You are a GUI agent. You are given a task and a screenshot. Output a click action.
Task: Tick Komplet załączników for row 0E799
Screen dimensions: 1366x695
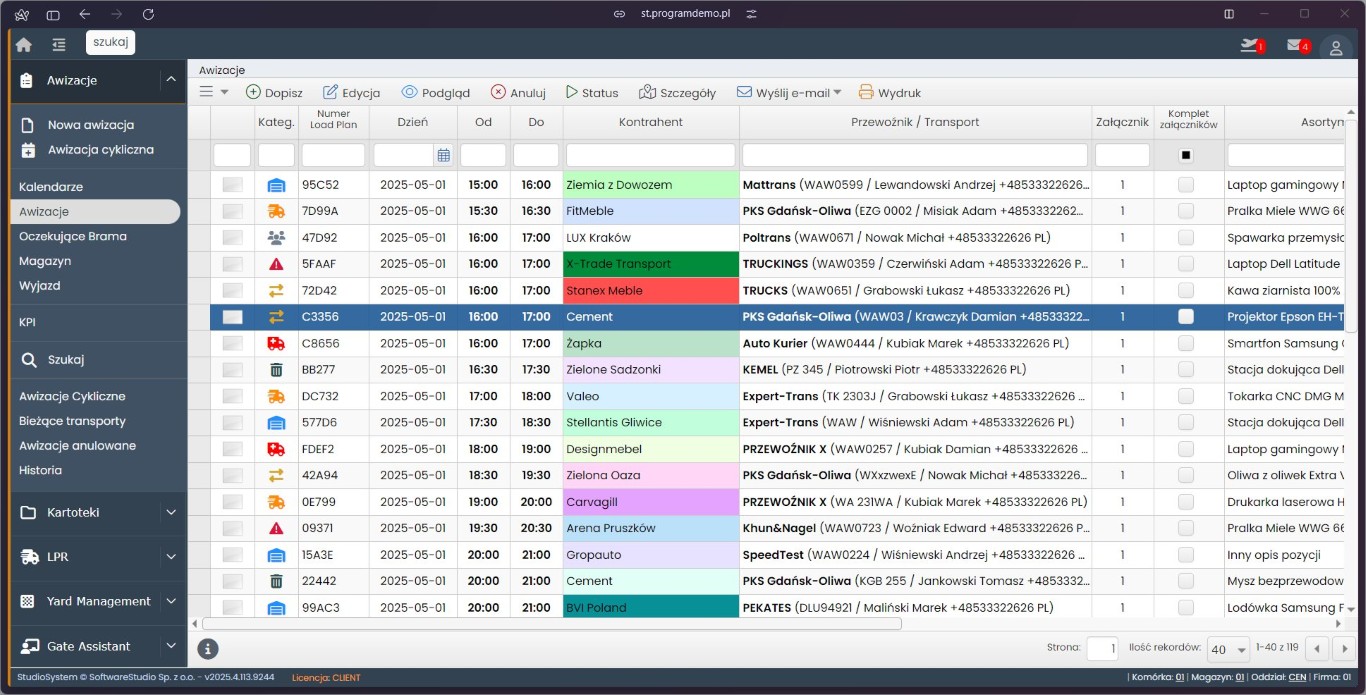[1186, 502]
